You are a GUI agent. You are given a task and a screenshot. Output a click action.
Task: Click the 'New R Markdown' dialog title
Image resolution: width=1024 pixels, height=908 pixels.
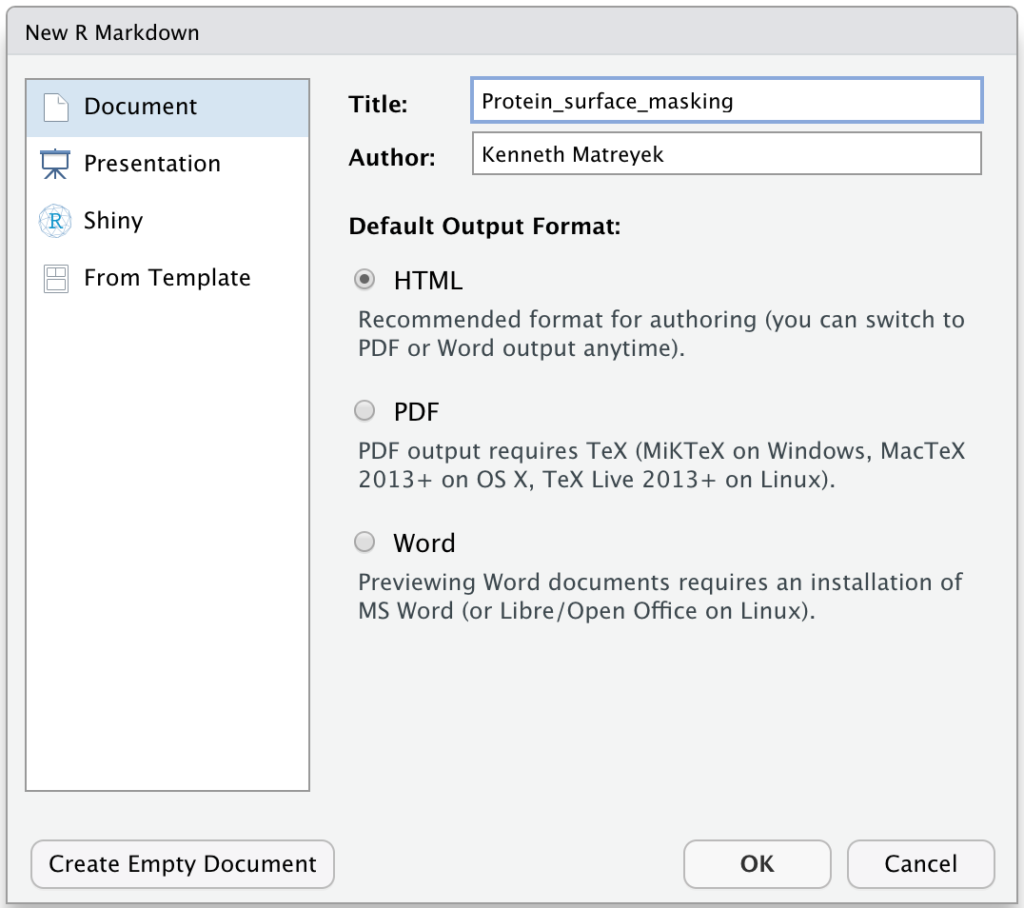point(112,33)
